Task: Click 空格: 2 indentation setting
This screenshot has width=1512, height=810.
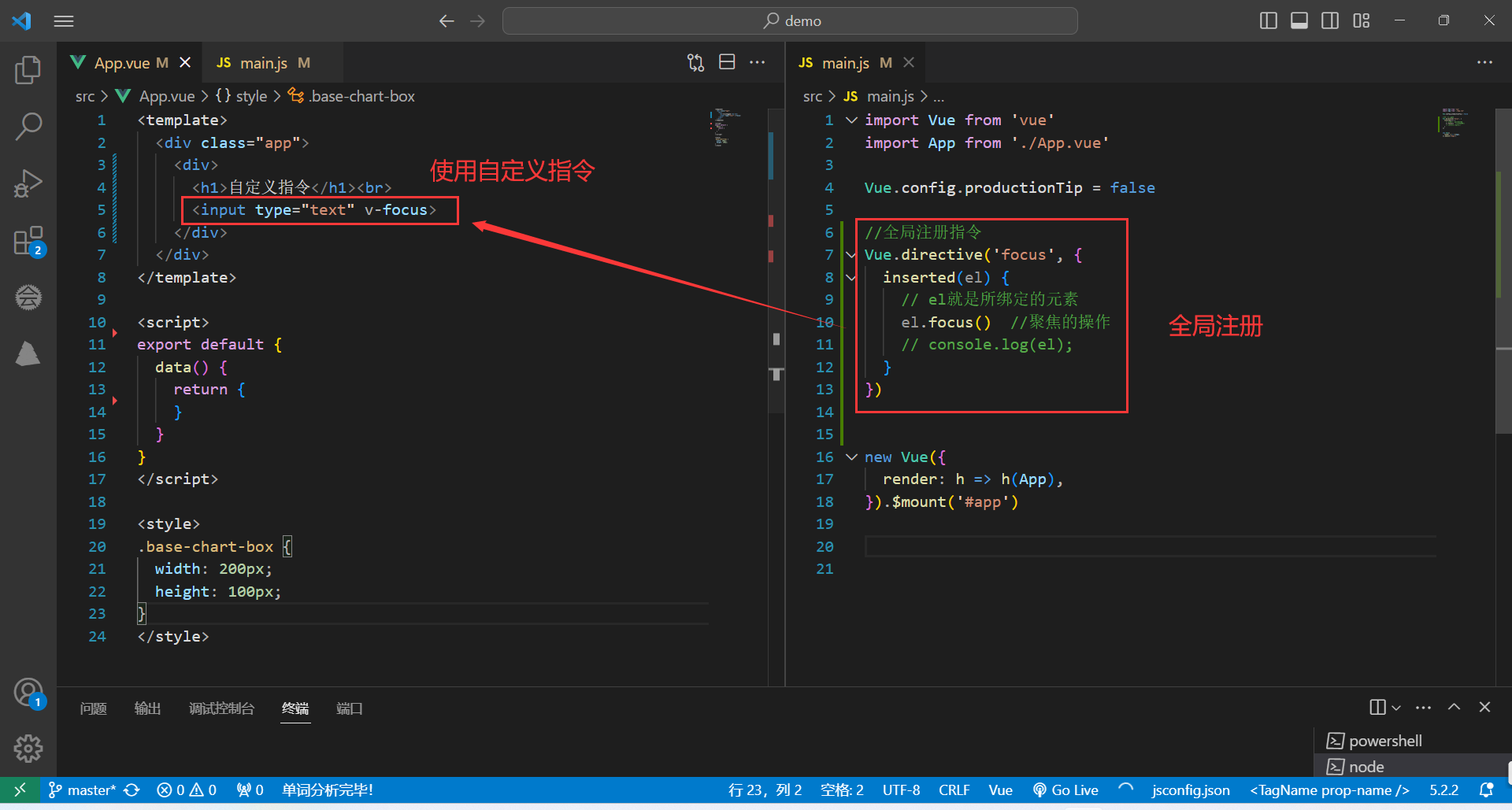Action: [842, 790]
